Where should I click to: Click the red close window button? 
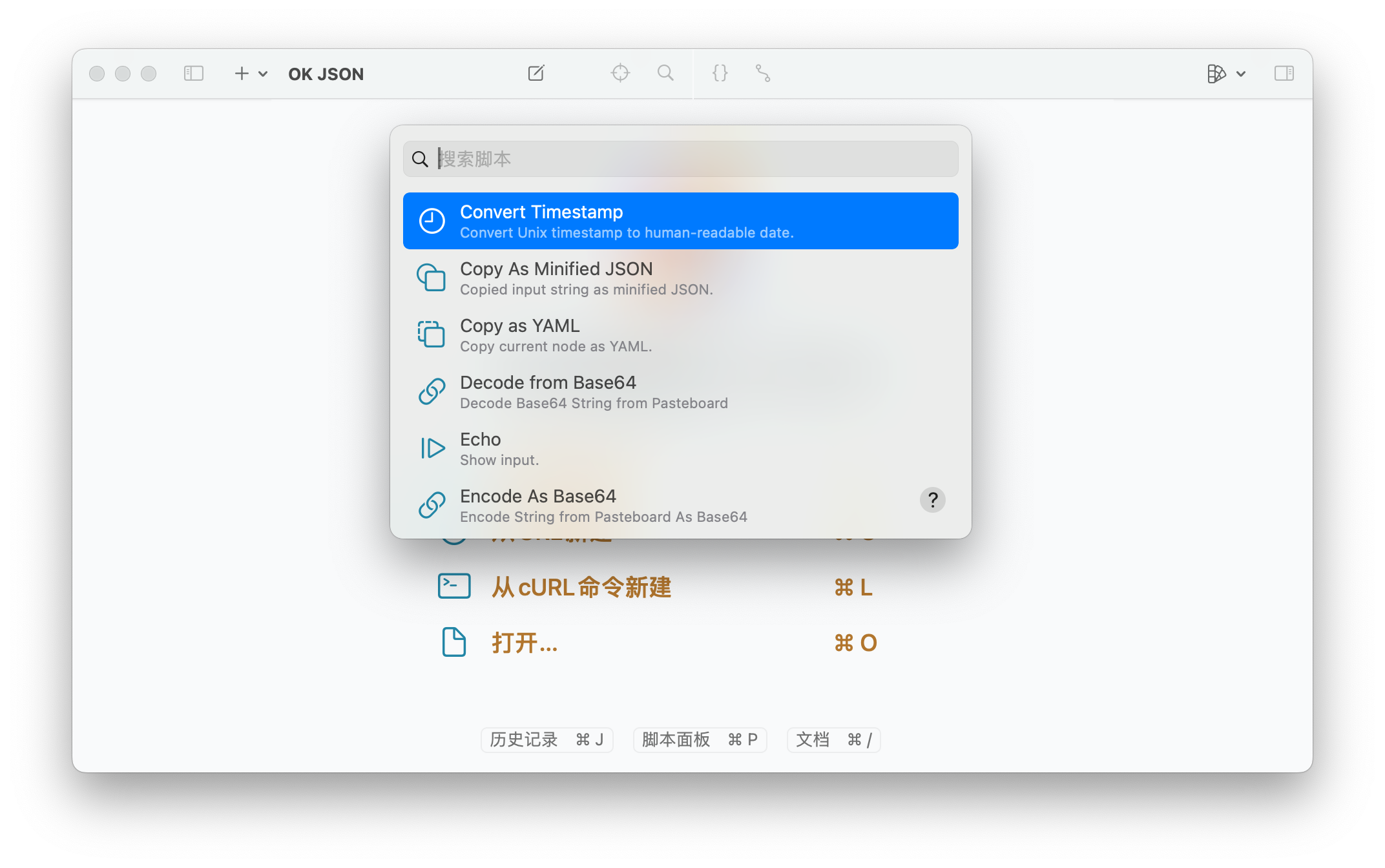(x=97, y=74)
